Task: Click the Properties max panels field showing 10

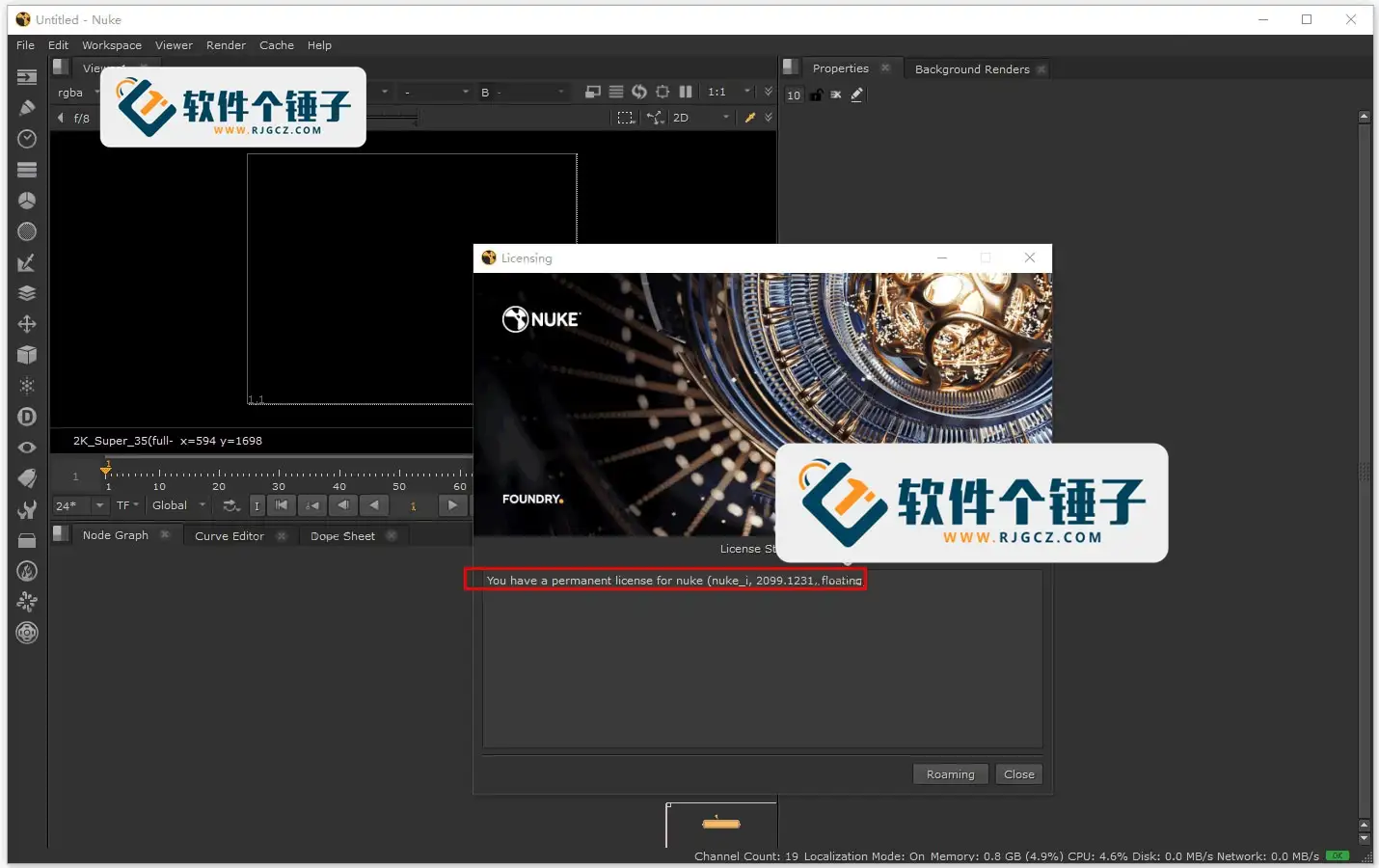Action: click(794, 95)
